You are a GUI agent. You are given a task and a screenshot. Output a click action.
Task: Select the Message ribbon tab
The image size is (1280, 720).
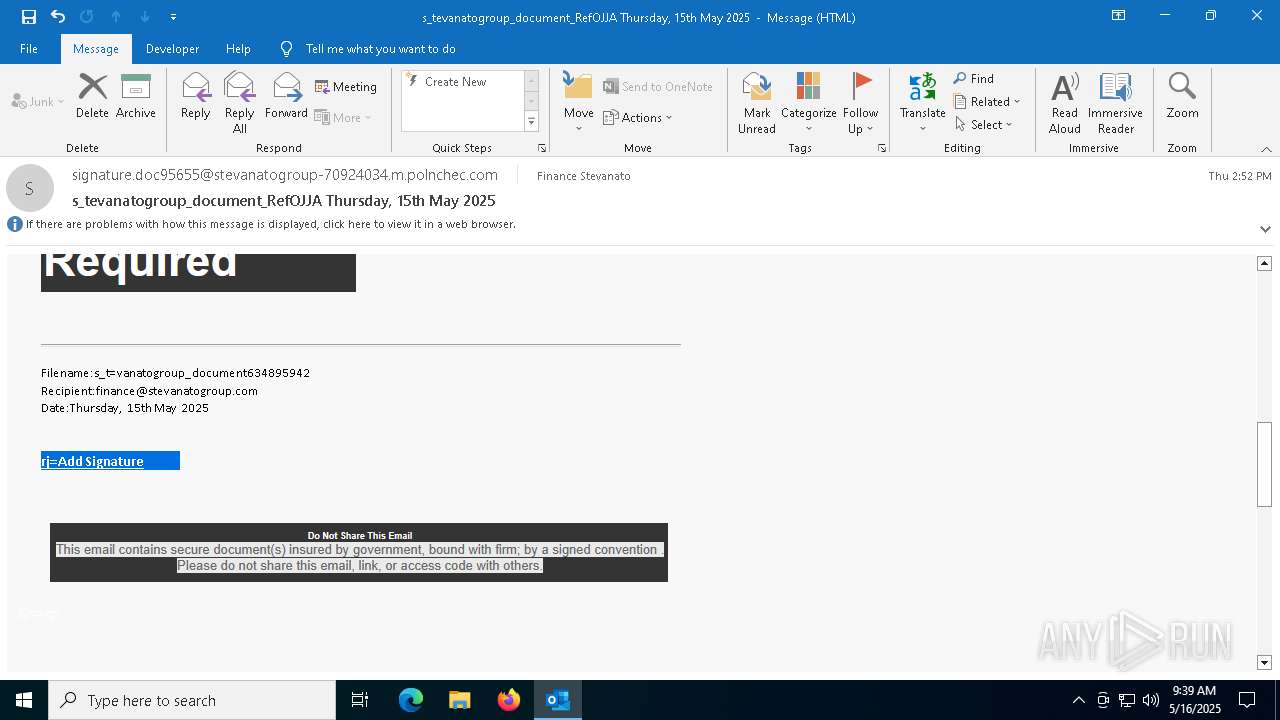96,48
